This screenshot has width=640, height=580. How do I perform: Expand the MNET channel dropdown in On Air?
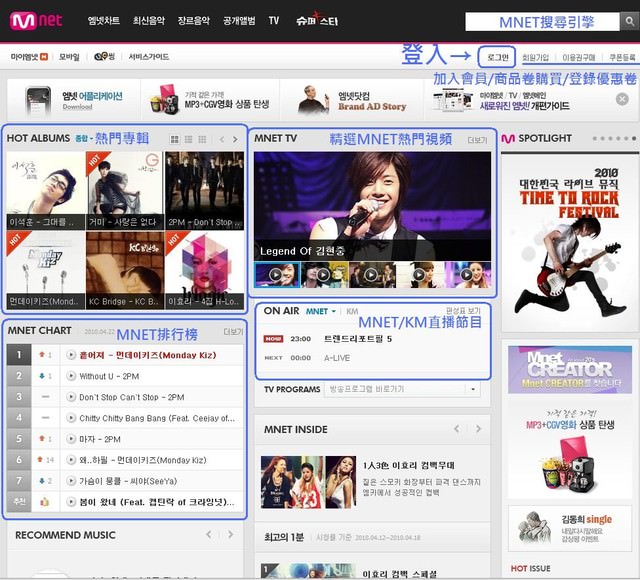click(x=321, y=311)
